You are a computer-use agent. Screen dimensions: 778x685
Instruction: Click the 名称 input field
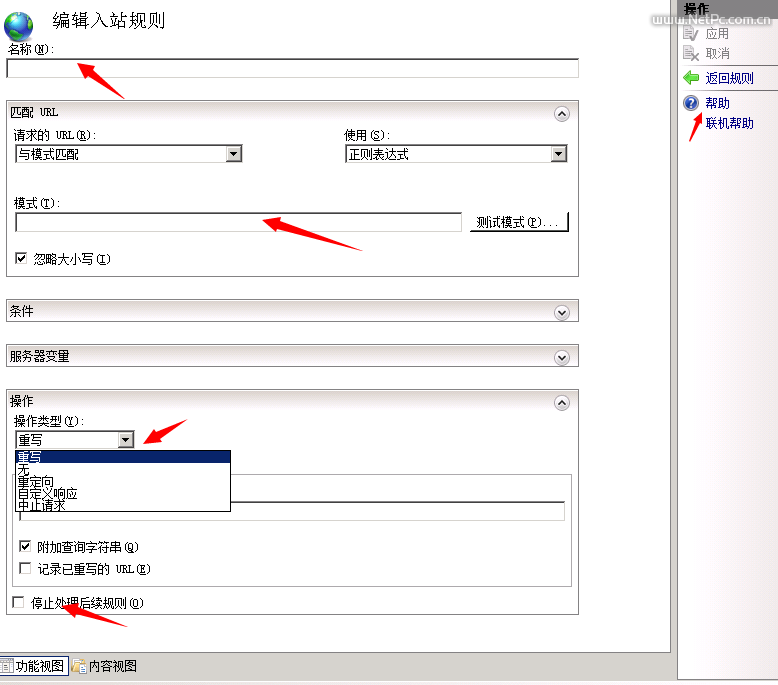pyautogui.click(x=292, y=68)
